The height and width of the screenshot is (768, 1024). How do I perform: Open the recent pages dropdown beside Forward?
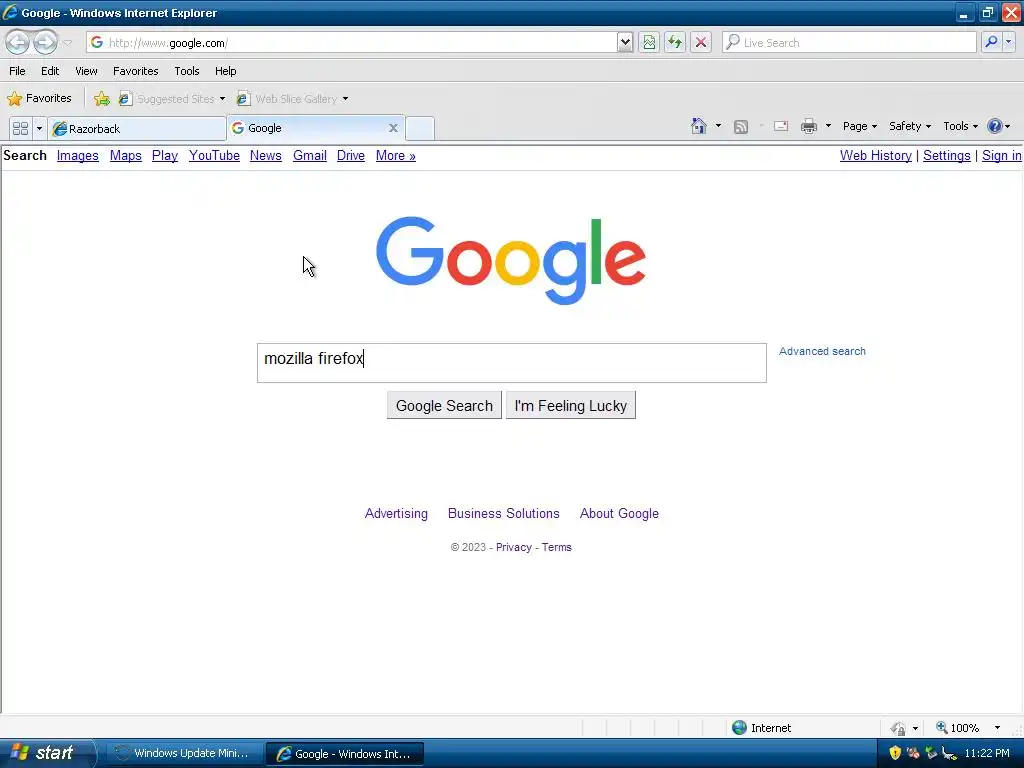click(67, 43)
